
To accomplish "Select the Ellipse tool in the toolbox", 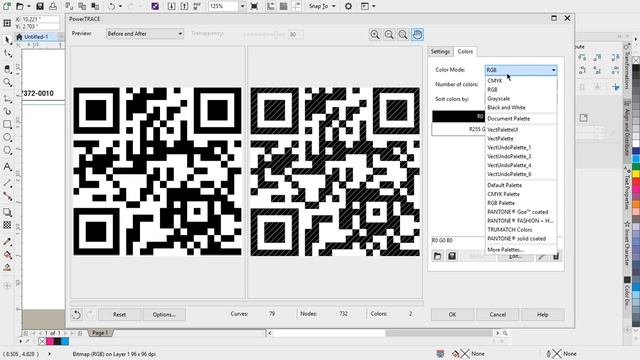I will click(7, 138).
